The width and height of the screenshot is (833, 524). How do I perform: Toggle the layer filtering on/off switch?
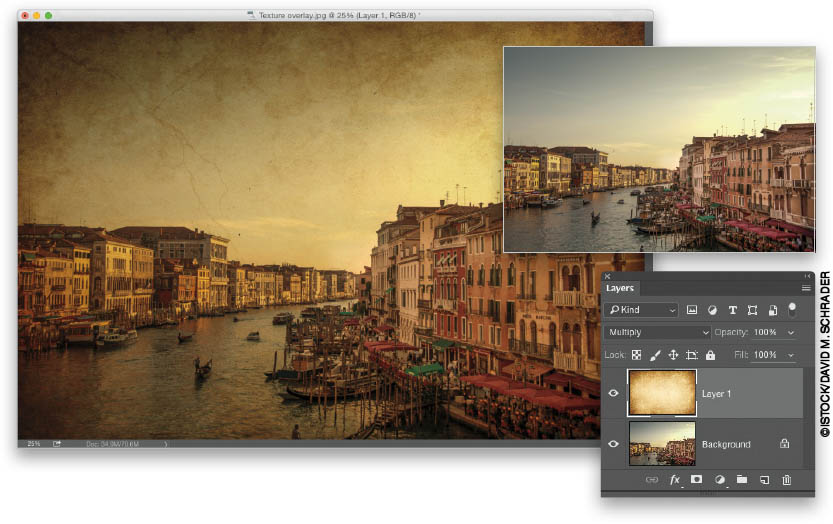(x=792, y=310)
